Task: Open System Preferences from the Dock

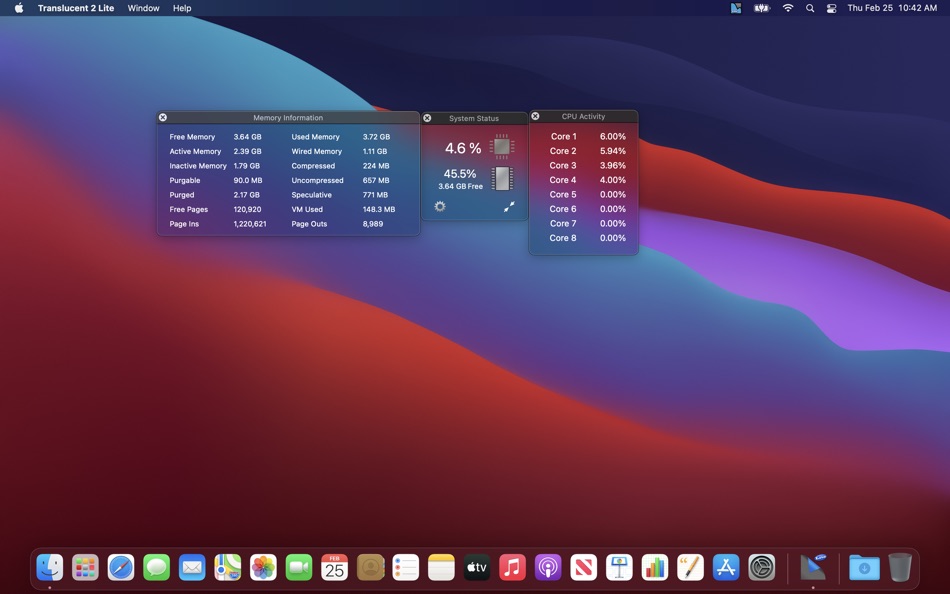Action: point(762,568)
